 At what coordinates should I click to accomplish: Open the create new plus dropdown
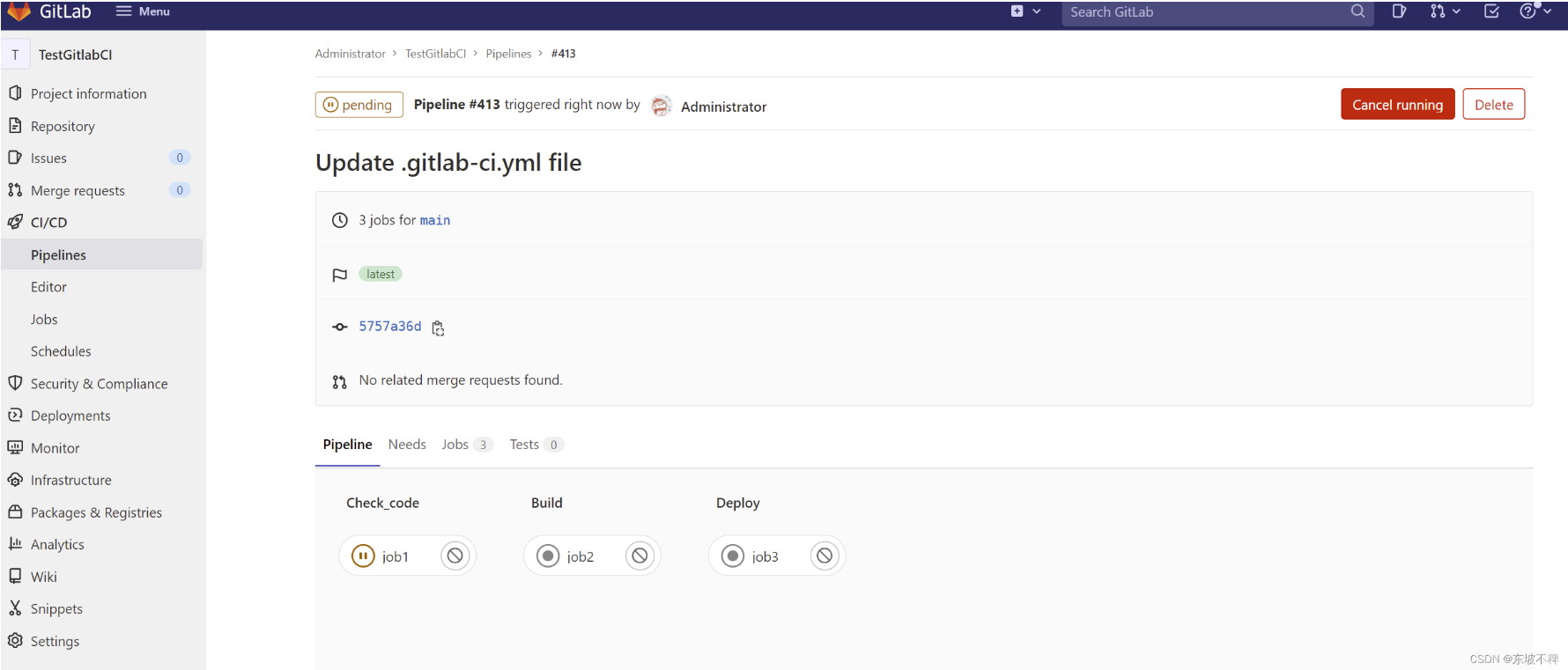[x=1025, y=11]
